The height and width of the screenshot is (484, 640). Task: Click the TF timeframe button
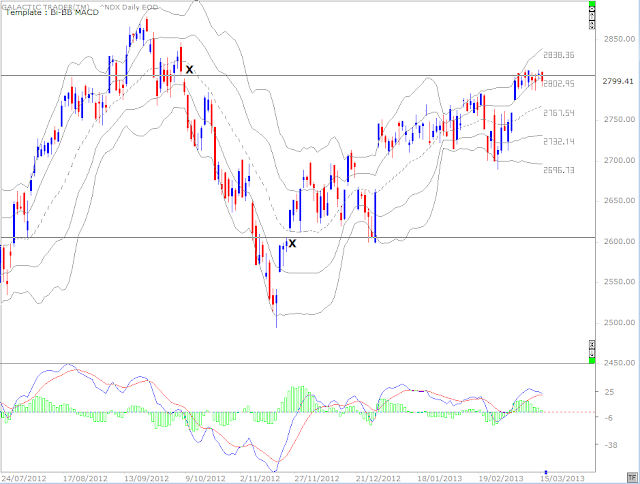point(632,477)
